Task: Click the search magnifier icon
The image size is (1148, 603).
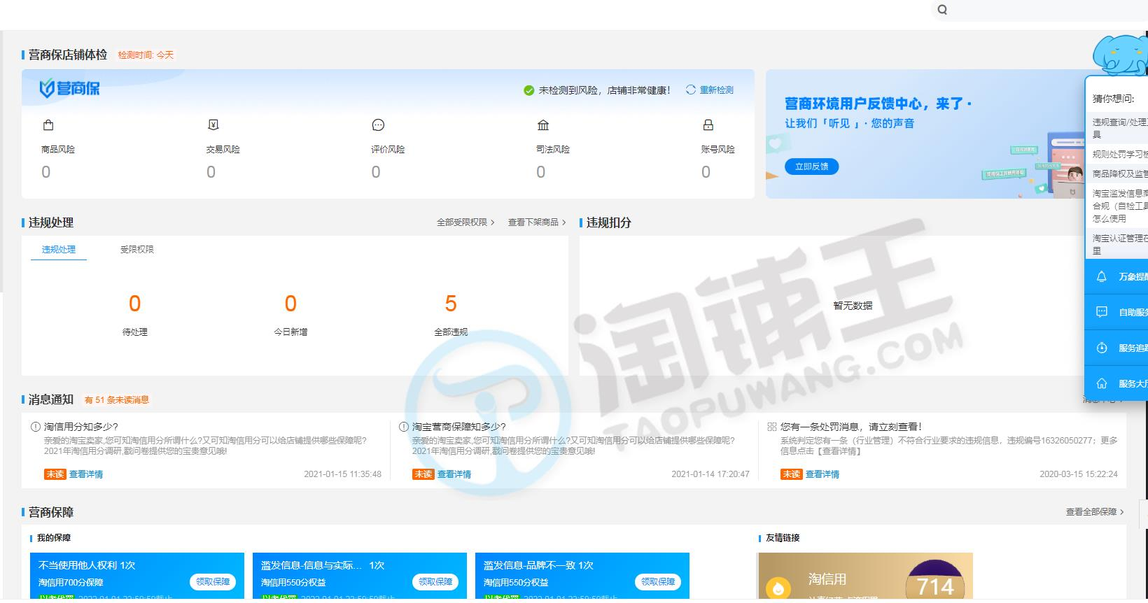Action: tap(942, 10)
